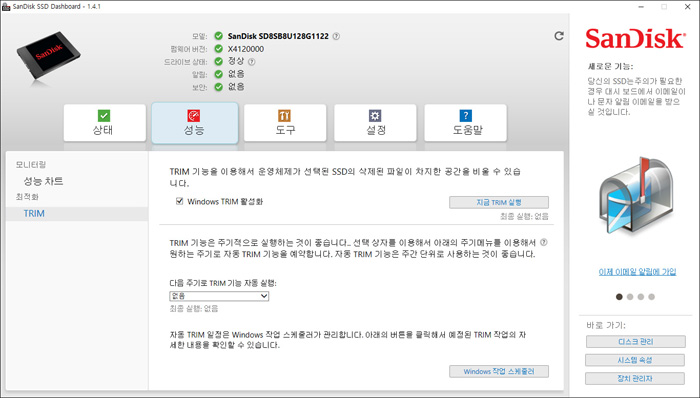Click the help icon after the TRIM schedule description
Image resolution: width=700 pixels, height=398 pixels.
(543, 243)
